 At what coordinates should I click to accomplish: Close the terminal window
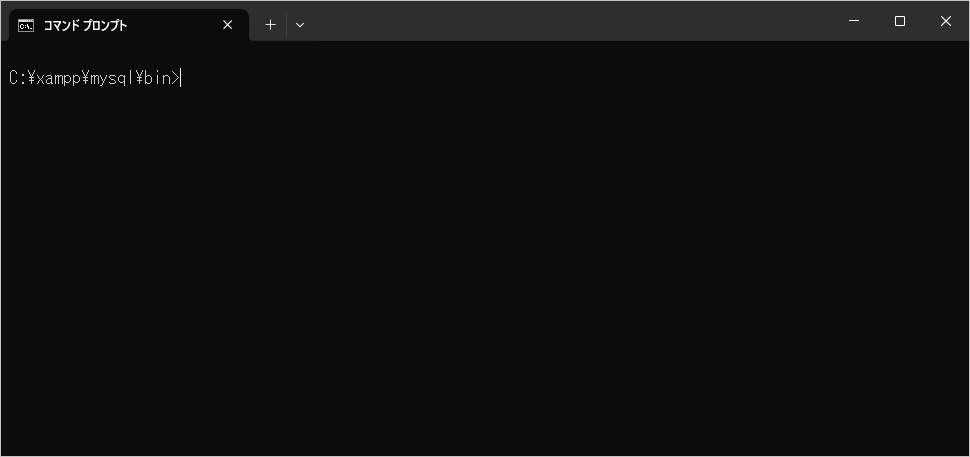tap(945, 21)
